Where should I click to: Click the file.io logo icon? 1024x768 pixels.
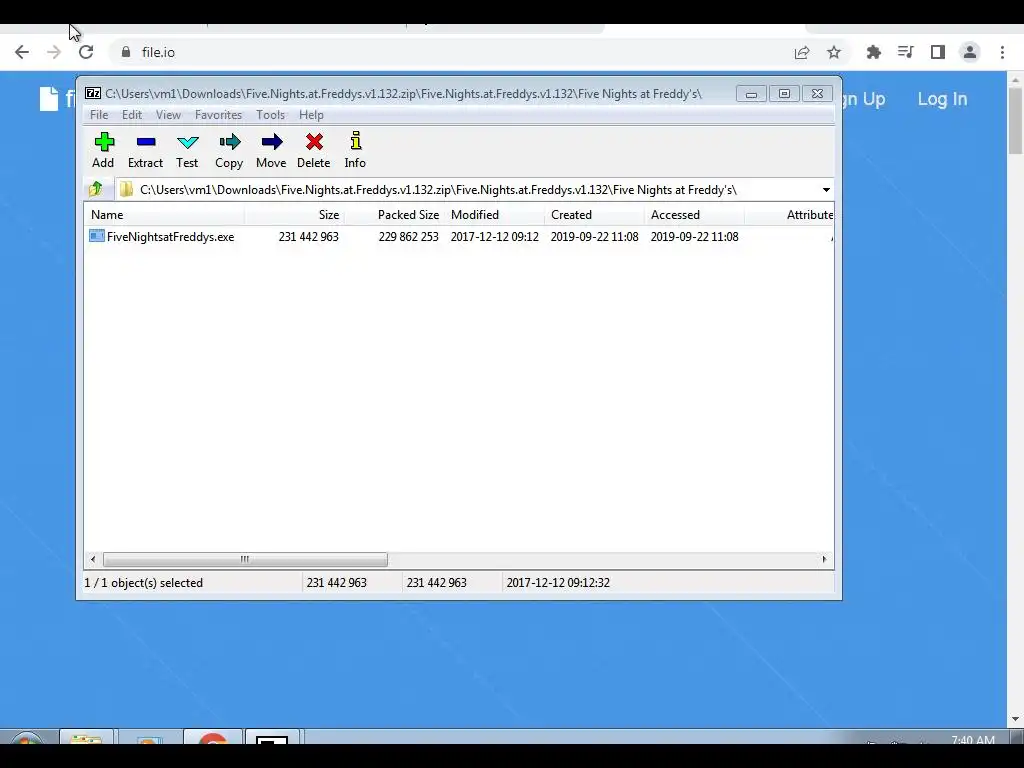(x=49, y=99)
